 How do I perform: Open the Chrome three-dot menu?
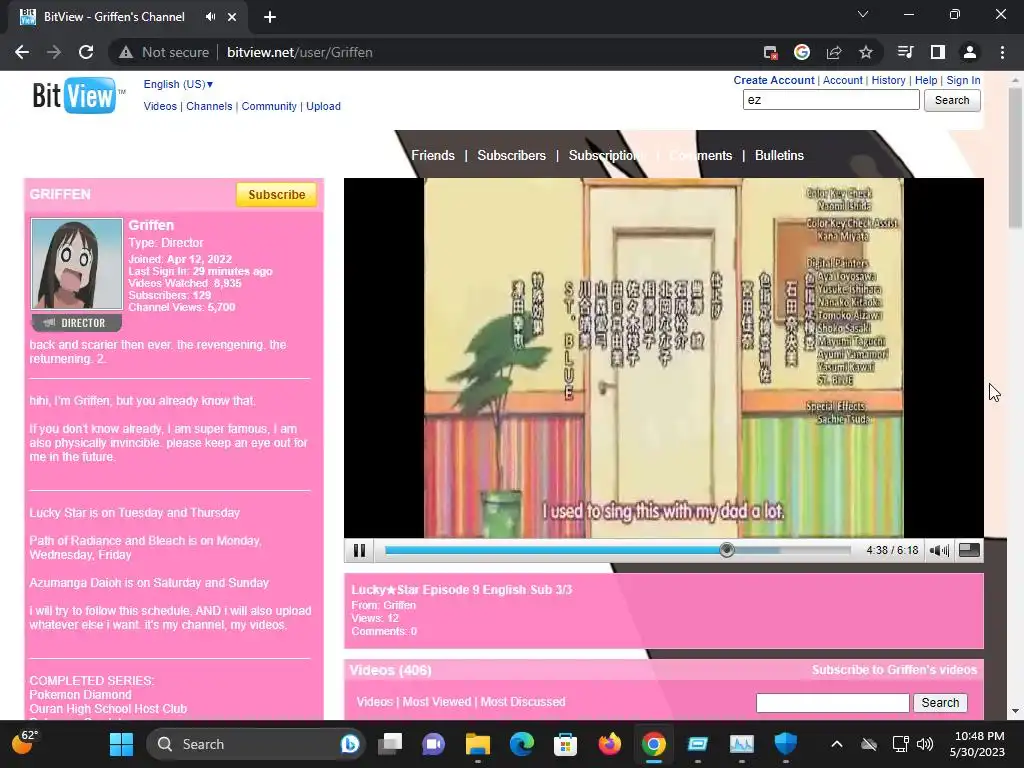(x=1002, y=52)
